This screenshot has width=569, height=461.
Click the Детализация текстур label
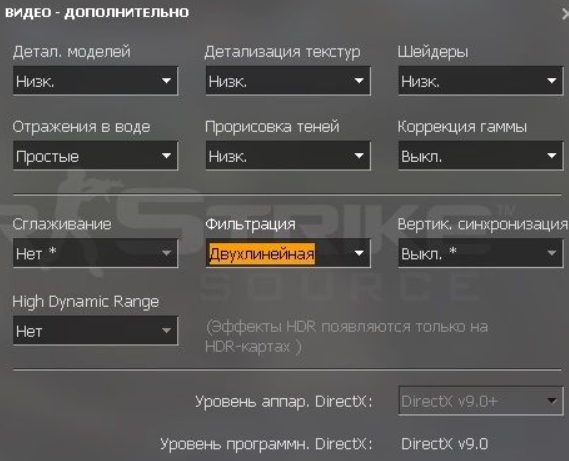pos(283,52)
